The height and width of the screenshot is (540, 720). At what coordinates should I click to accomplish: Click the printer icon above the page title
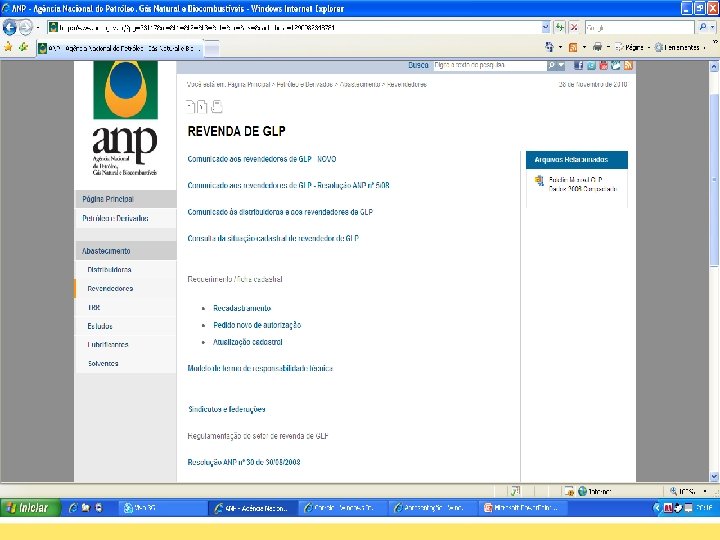click(x=217, y=107)
